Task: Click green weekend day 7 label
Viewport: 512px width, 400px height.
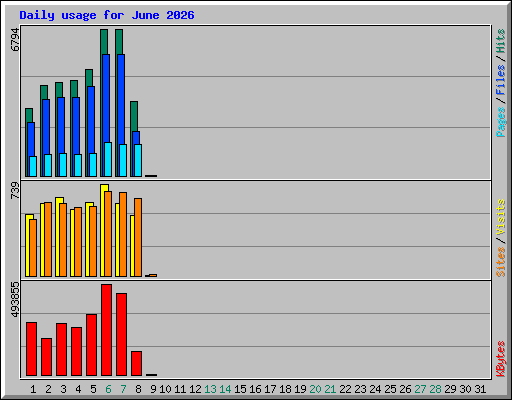Action: tap(123, 389)
